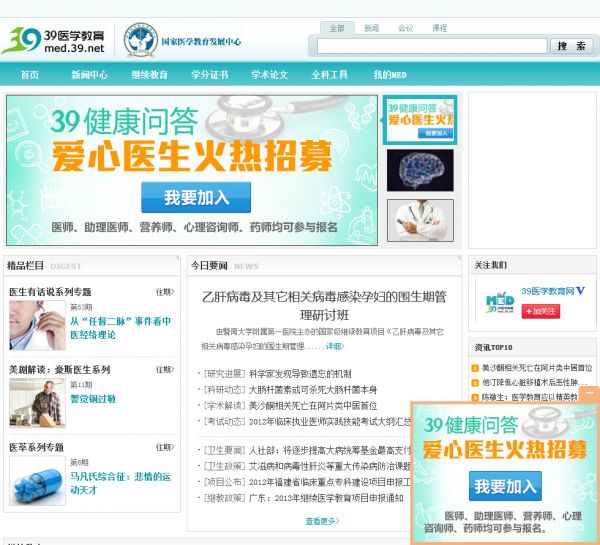Minimize the floating 39健康问答 popup ad
This screenshot has height=545, width=600.
[589, 393]
